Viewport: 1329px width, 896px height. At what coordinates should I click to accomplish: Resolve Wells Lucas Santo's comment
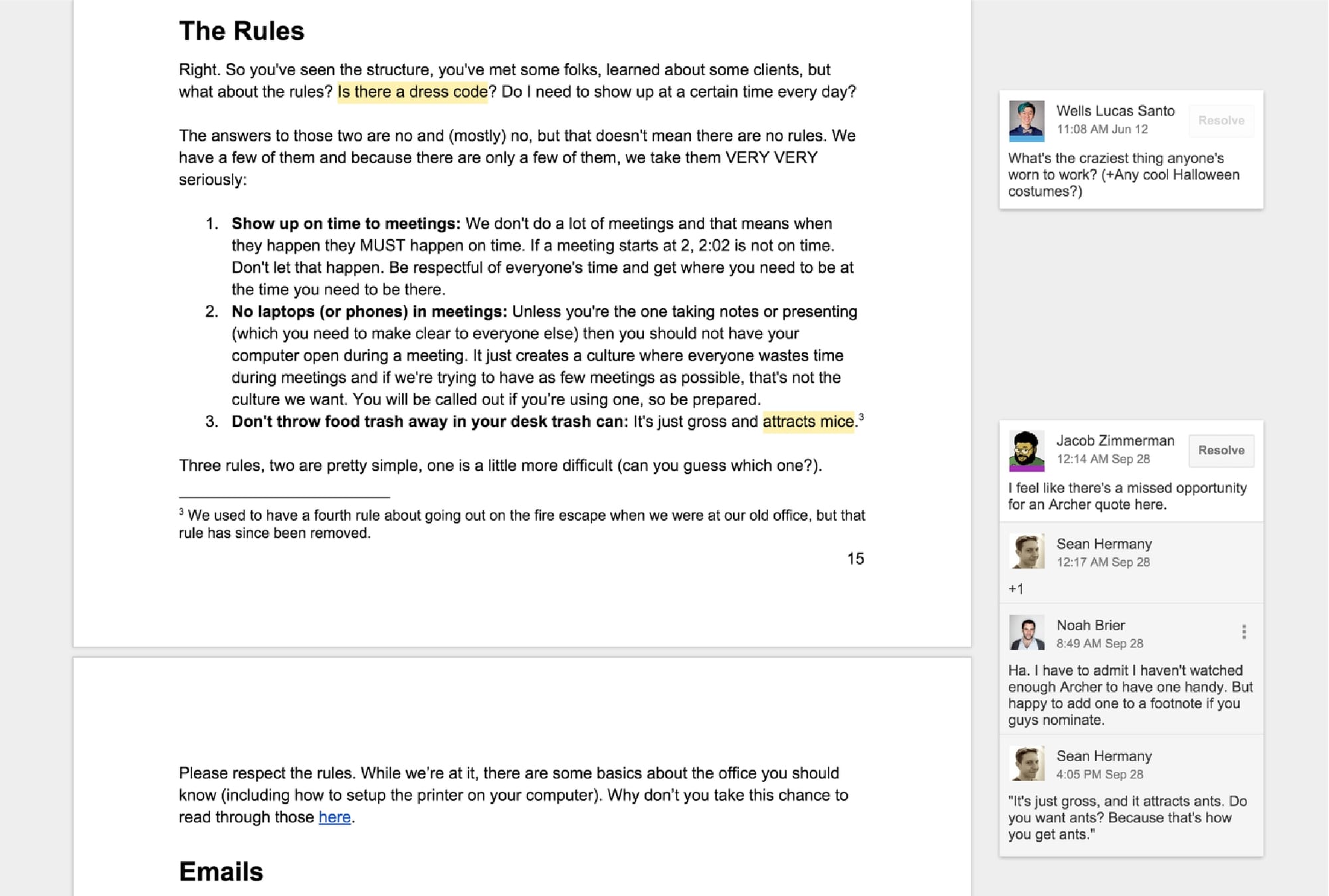tap(1221, 120)
